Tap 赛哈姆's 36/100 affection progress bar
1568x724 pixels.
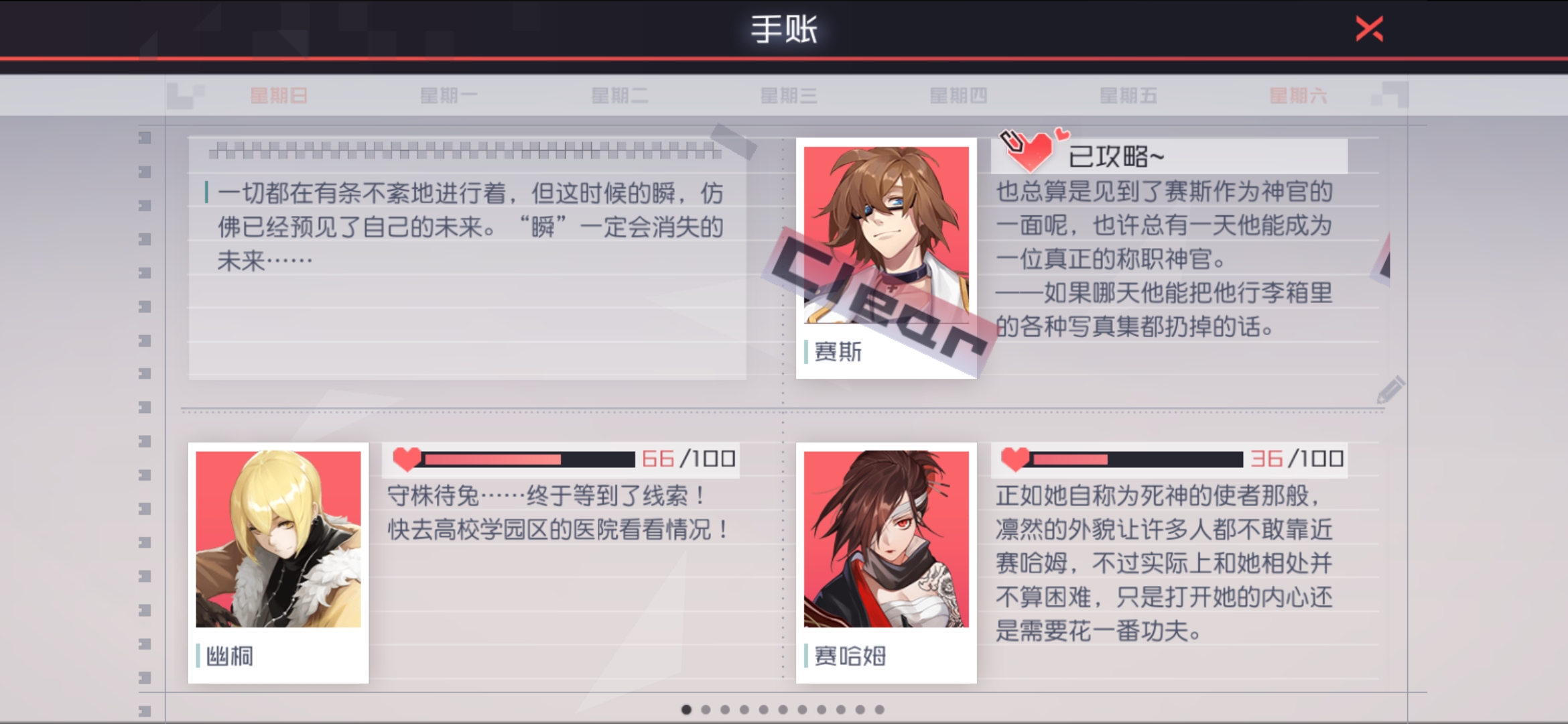tap(1137, 459)
